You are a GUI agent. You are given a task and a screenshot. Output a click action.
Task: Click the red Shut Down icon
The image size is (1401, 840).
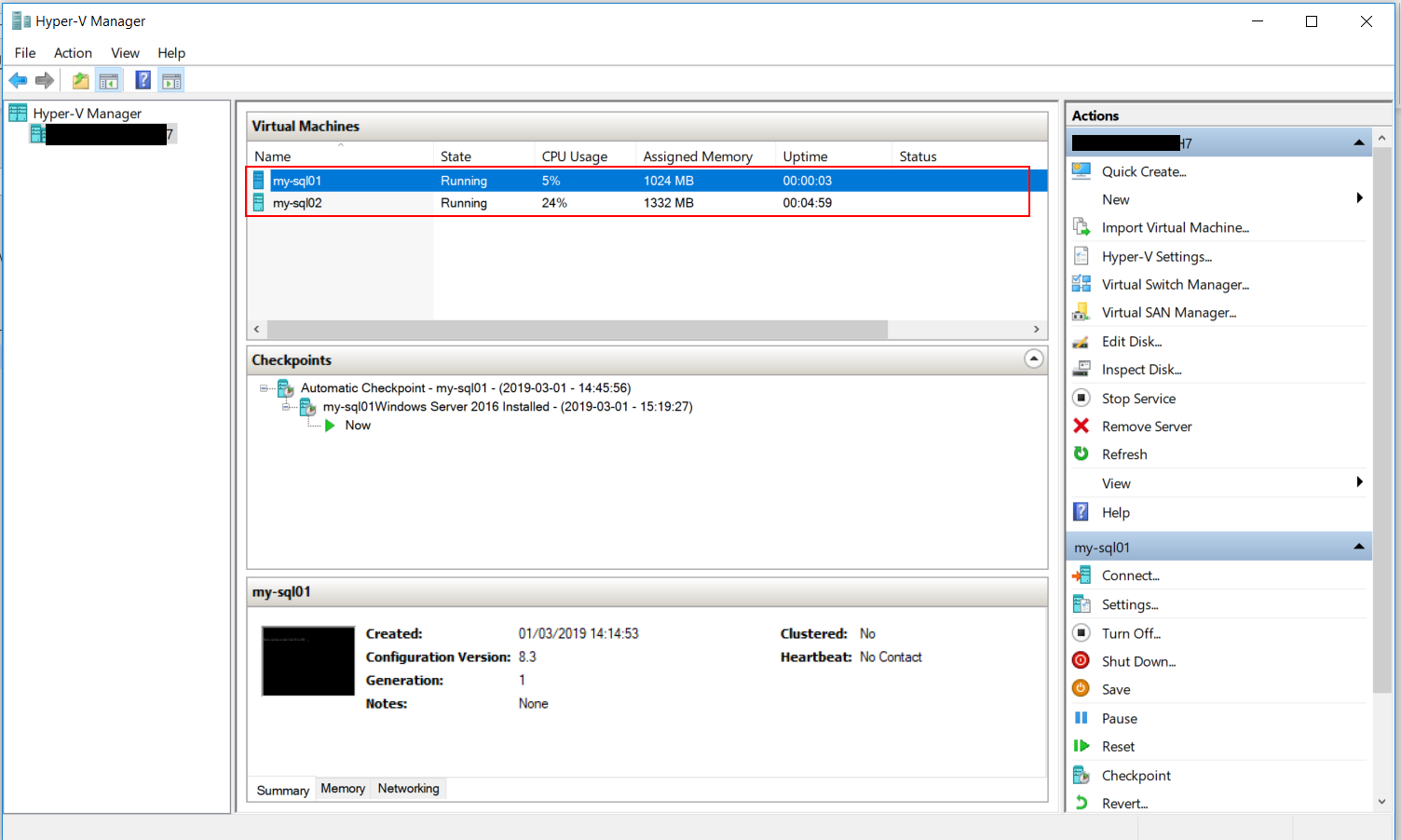(x=1081, y=660)
